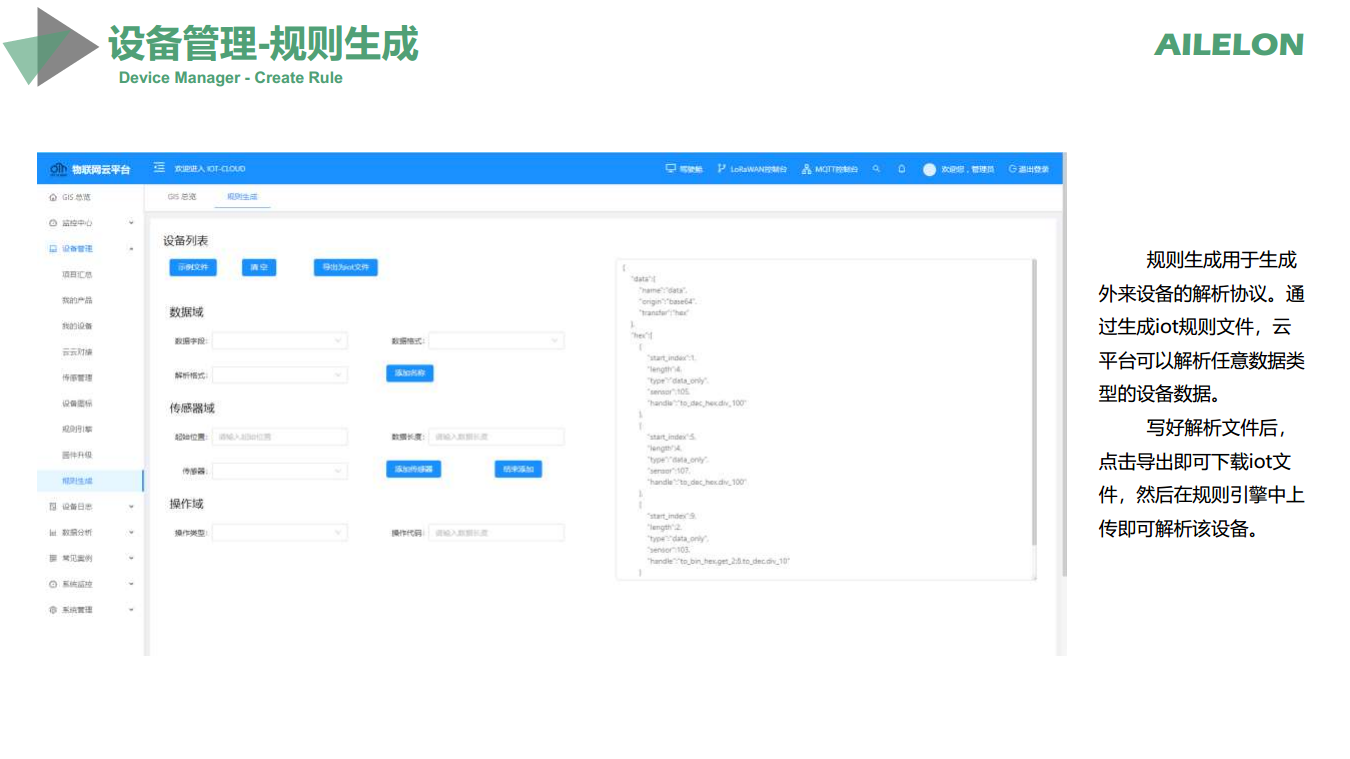Image resolution: width=1350 pixels, height=759 pixels.
Task: Click the monitor icon beside 设备管理
Action: (53, 249)
